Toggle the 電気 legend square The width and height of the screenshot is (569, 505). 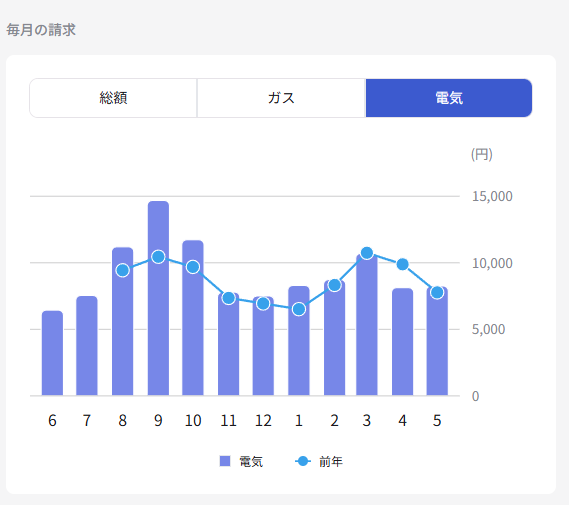click(225, 461)
